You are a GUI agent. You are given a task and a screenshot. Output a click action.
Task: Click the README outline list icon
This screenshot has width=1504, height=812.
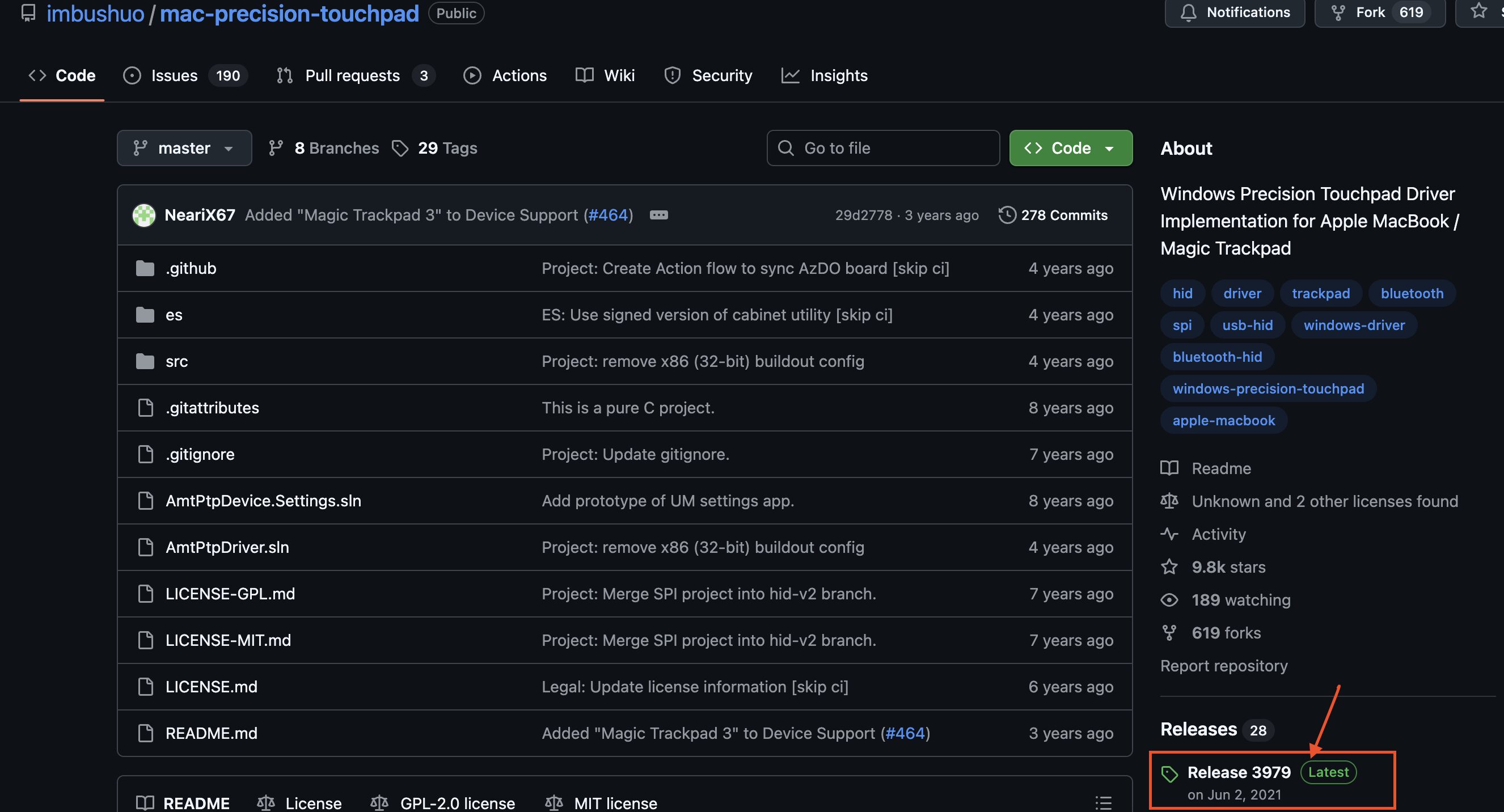point(1103,803)
